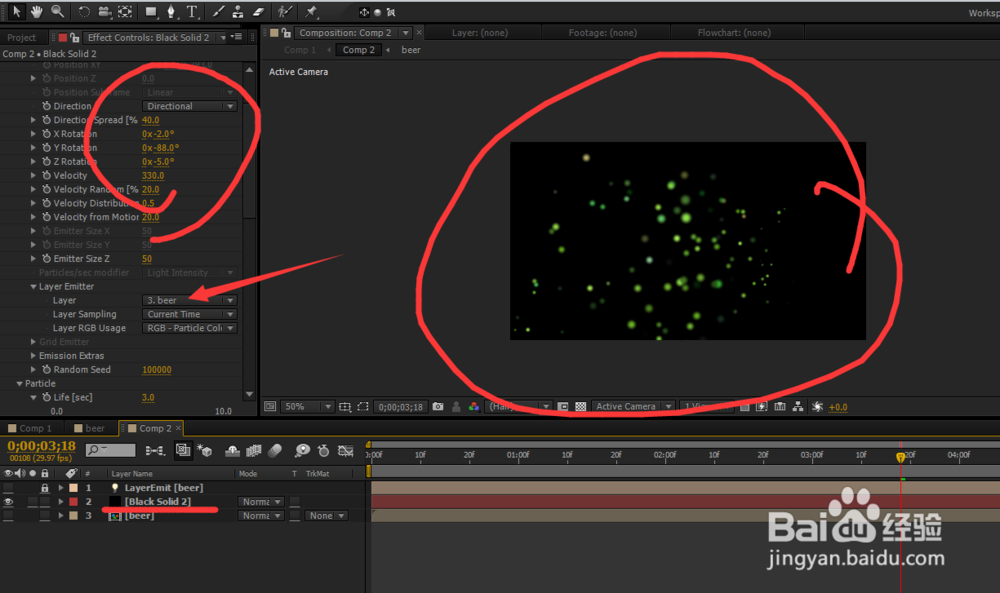This screenshot has width=1000, height=593.
Task: Toggle panel lock on Effect Controls
Action: (75, 38)
